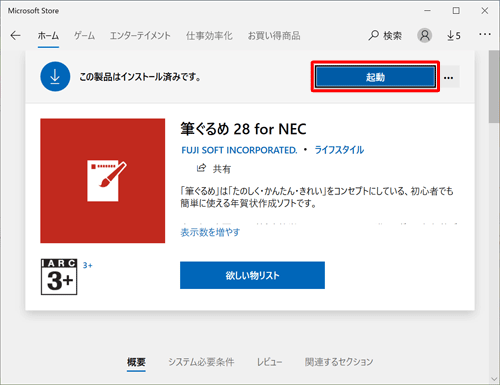Open the user account avatar
Image resolution: width=500 pixels, height=385 pixels.
click(425, 35)
